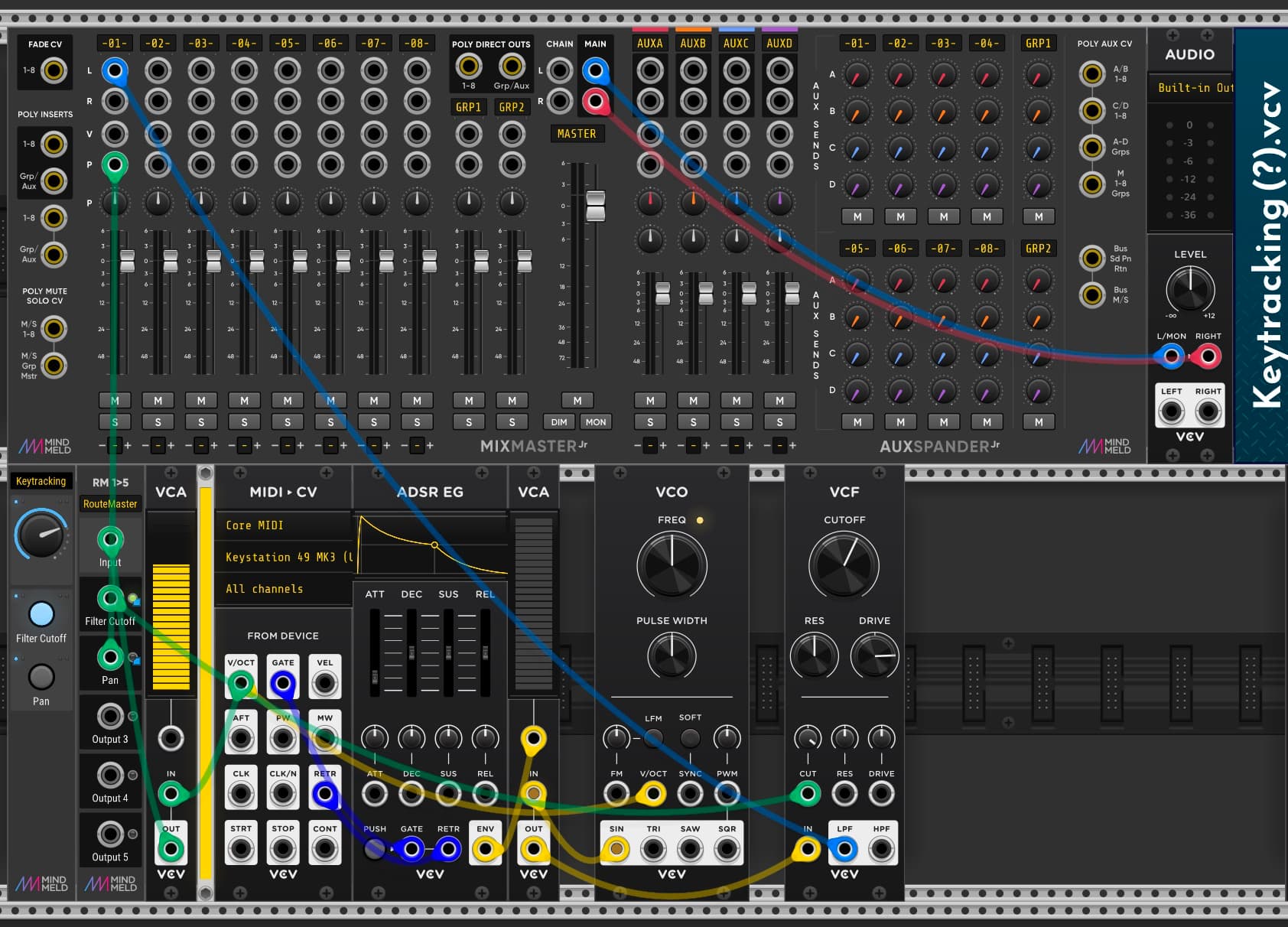
Task: Click the FADE CV 1-8 input jack
Action: click(54, 70)
